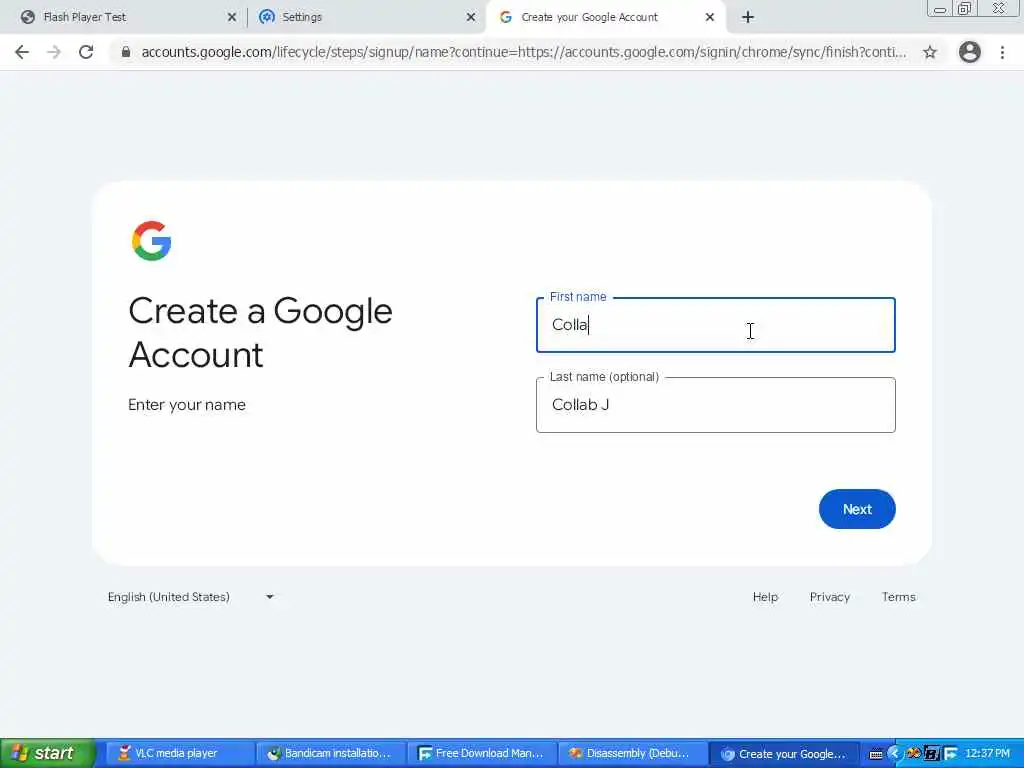
Task: Go back using the browser back arrow
Action: (x=22, y=52)
